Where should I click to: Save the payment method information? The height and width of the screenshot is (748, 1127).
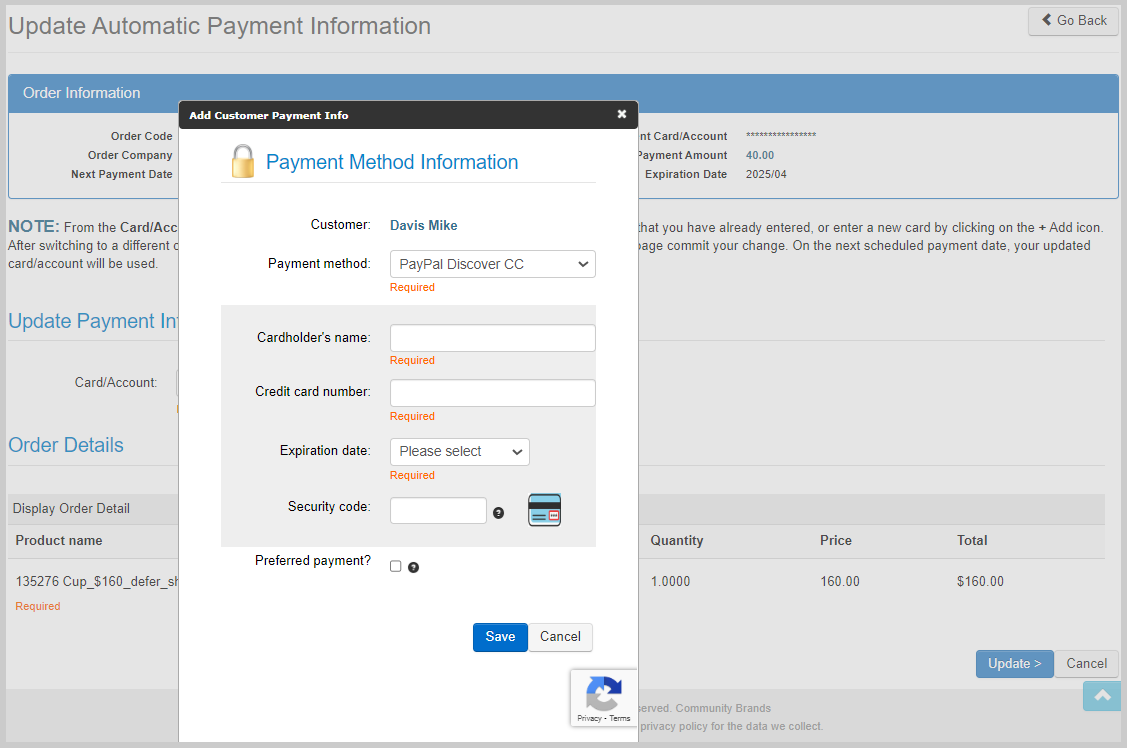(500, 637)
